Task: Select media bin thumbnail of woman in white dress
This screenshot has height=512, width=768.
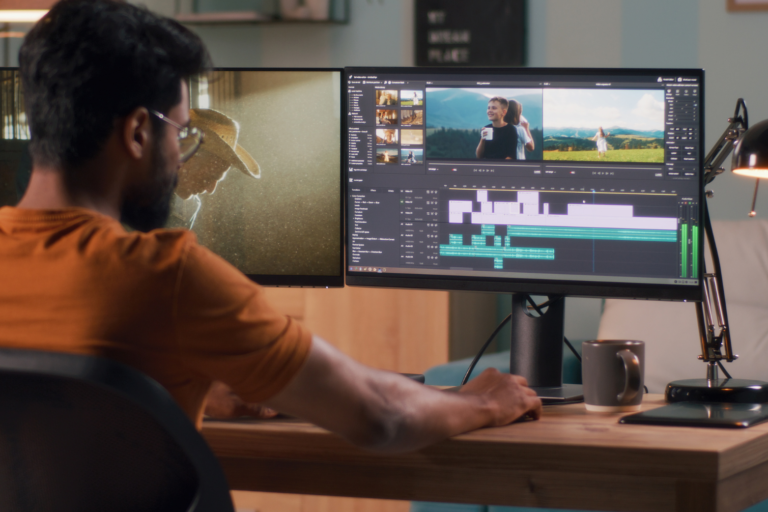Action: 411,98
